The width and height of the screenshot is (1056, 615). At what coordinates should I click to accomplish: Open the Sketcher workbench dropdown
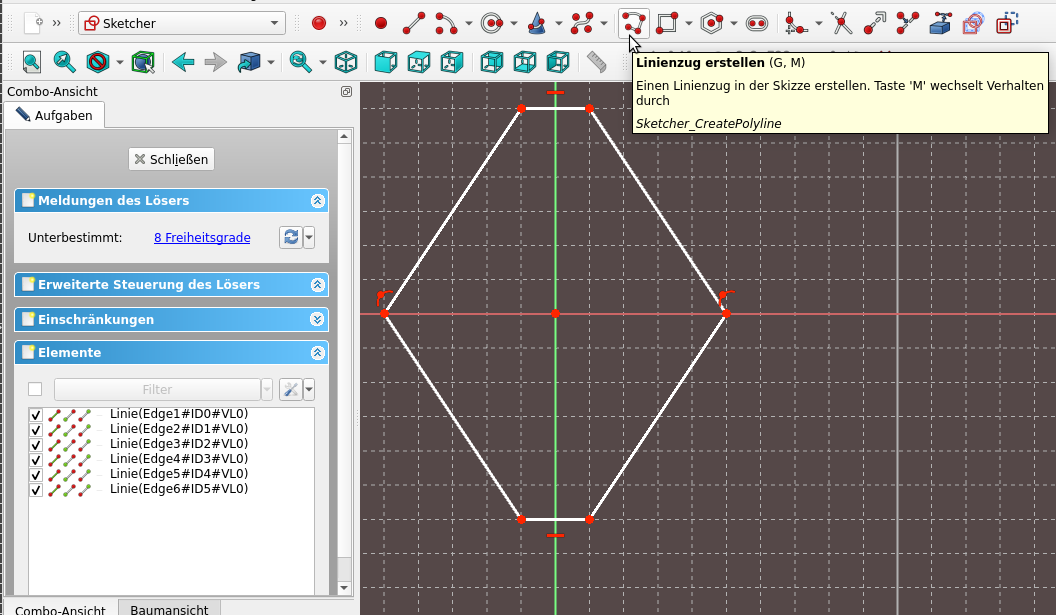181,23
